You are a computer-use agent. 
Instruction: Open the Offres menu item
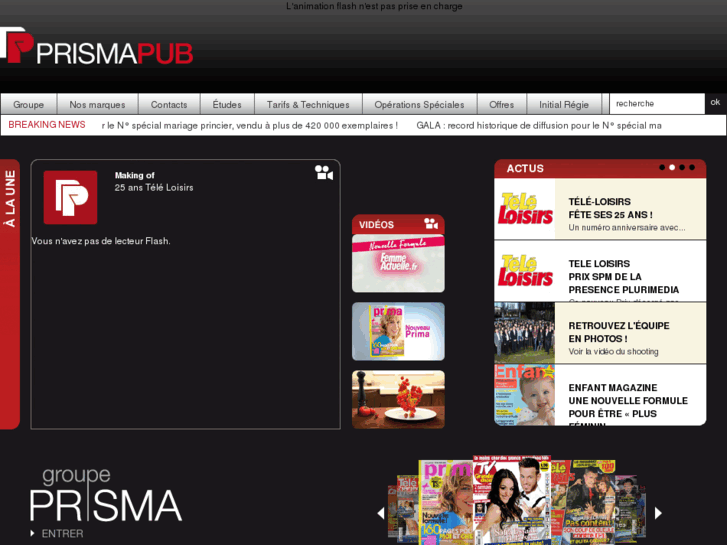502,104
